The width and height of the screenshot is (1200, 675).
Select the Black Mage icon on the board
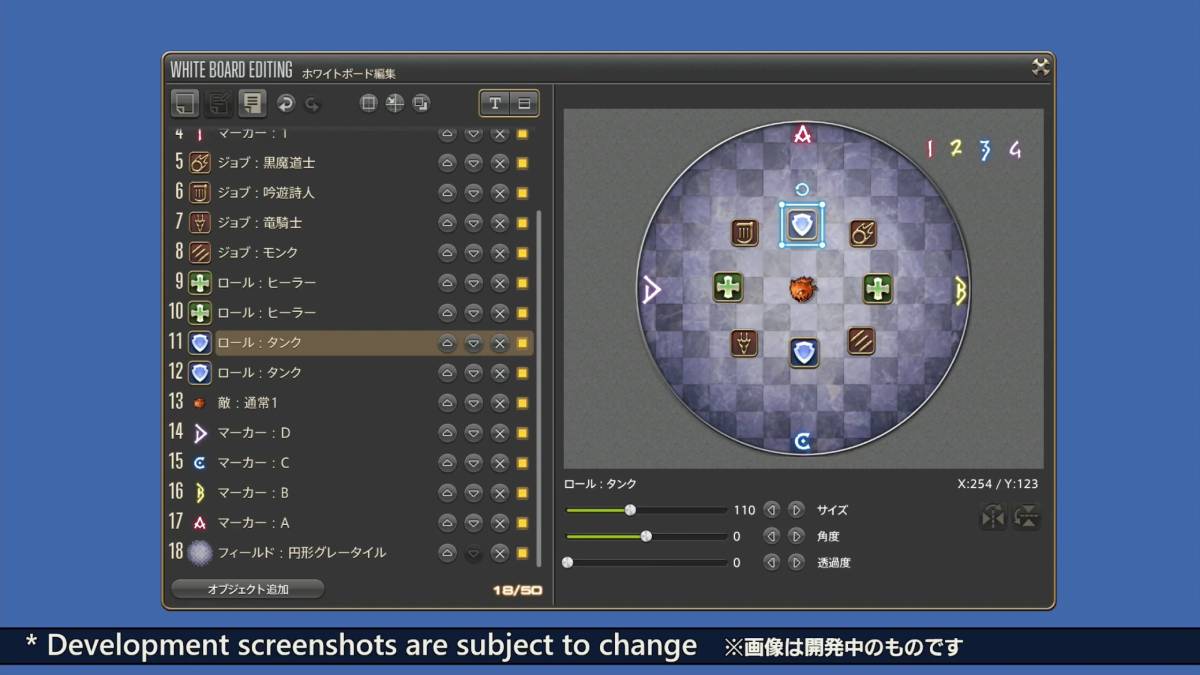point(863,234)
